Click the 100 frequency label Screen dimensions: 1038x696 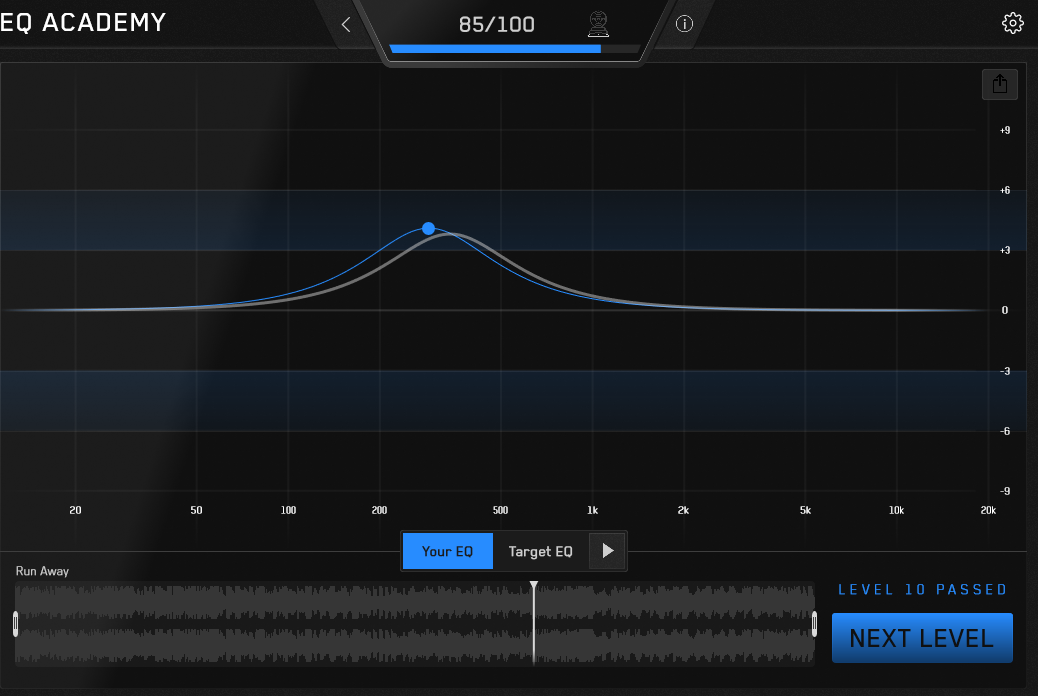[x=288, y=510]
